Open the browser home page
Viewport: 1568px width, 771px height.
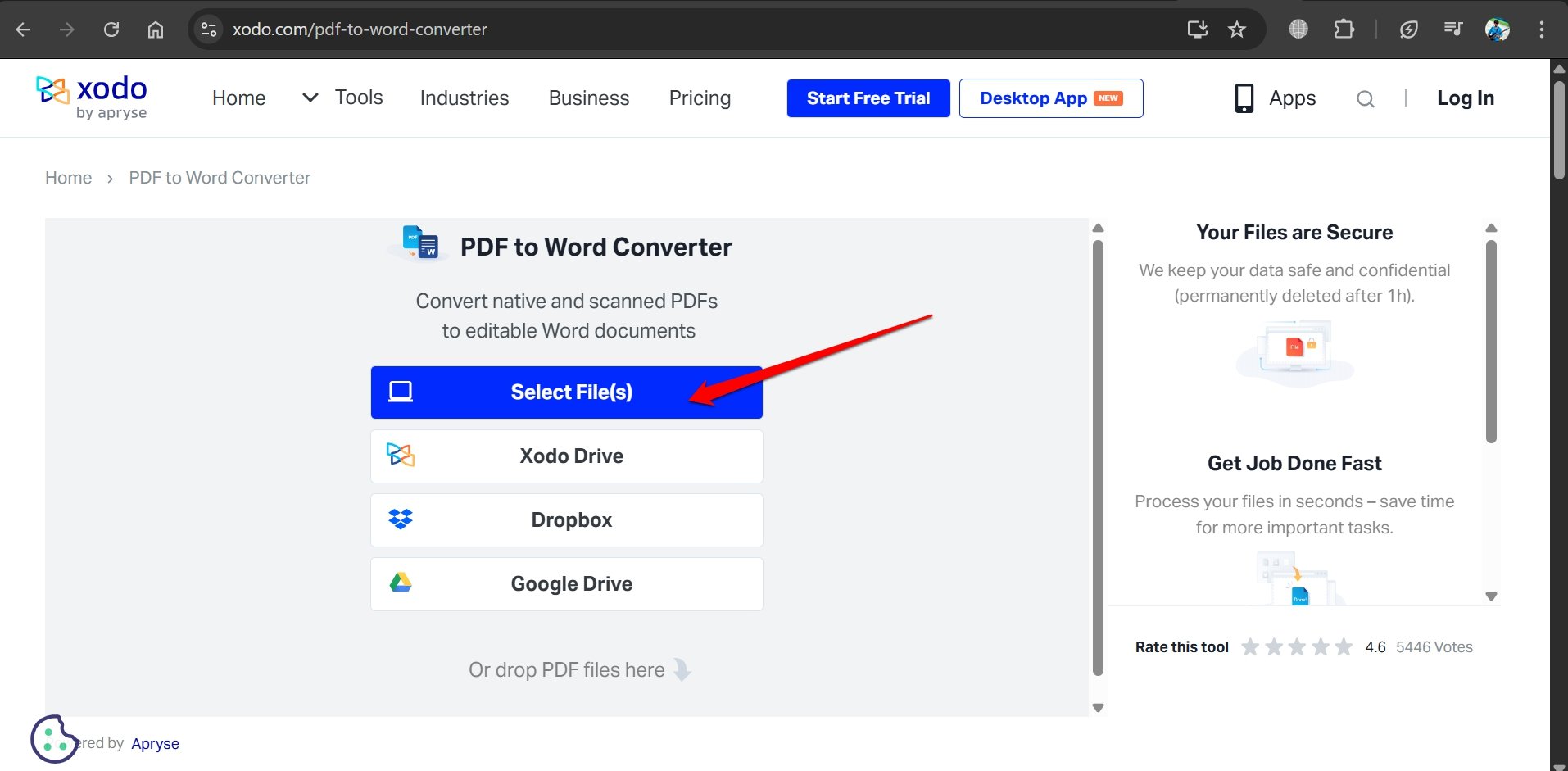click(156, 29)
